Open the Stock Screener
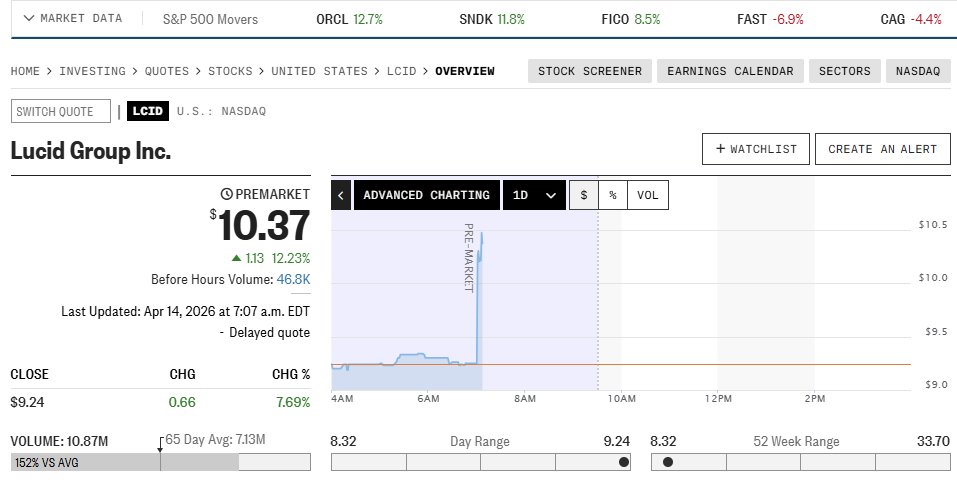This screenshot has height=494, width=957. 590,71
